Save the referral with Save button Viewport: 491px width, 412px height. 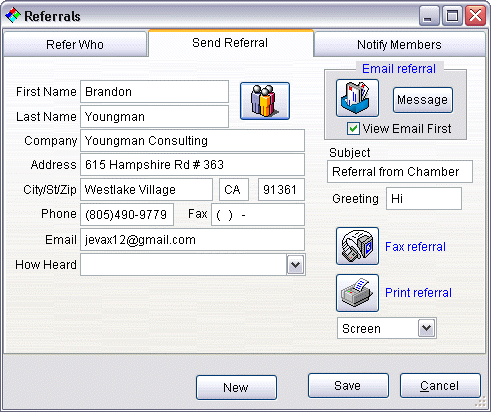click(348, 386)
